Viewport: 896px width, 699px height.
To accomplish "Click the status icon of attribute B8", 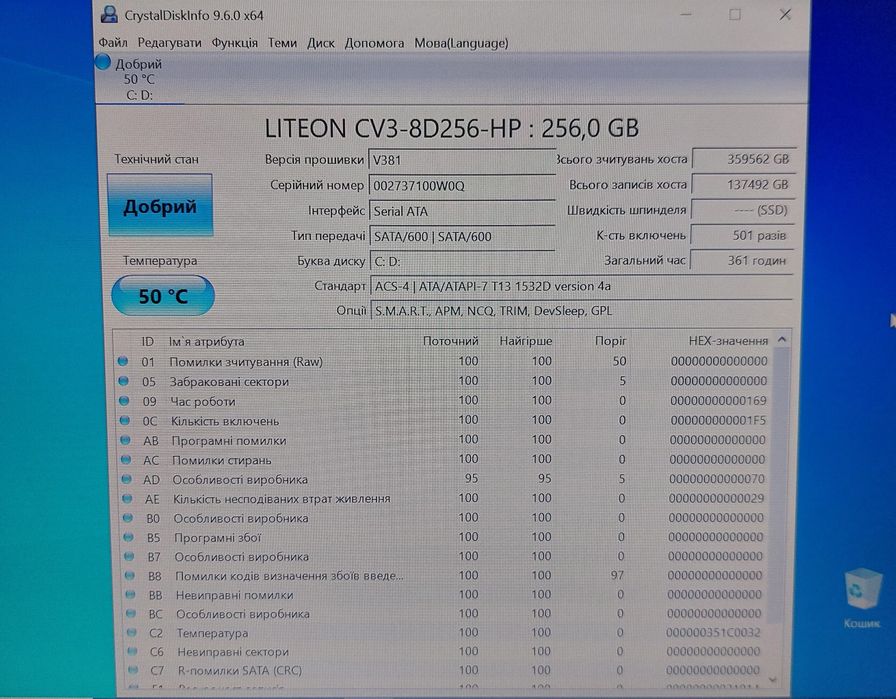I will 130,576.
